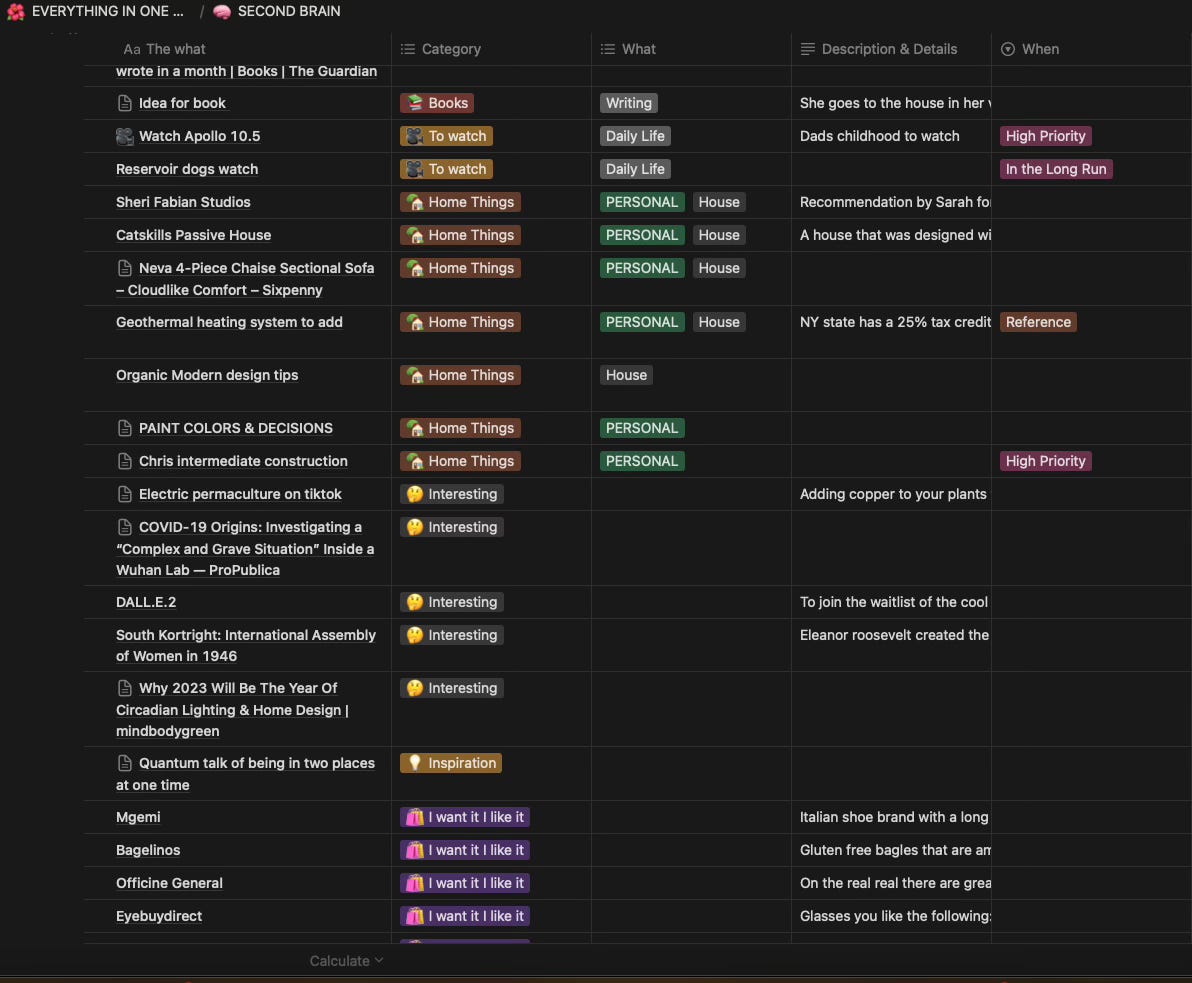Image resolution: width=1192 pixels, height=983 pixels.
Task: Click the High Priority tag for Chris construction
Action: 1045,461
